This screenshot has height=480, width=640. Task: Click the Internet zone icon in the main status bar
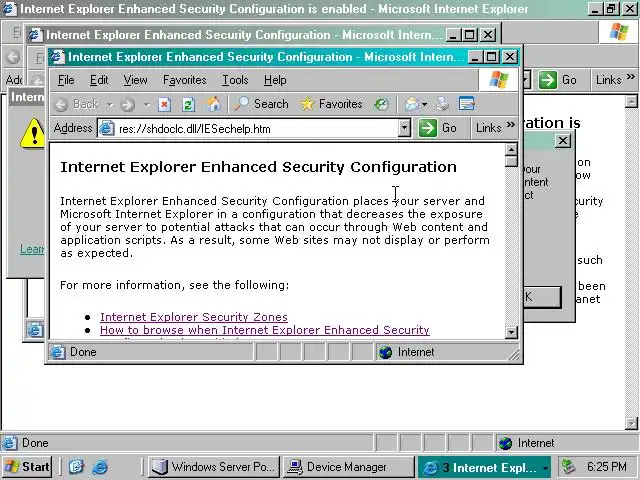tap(505, 443)
